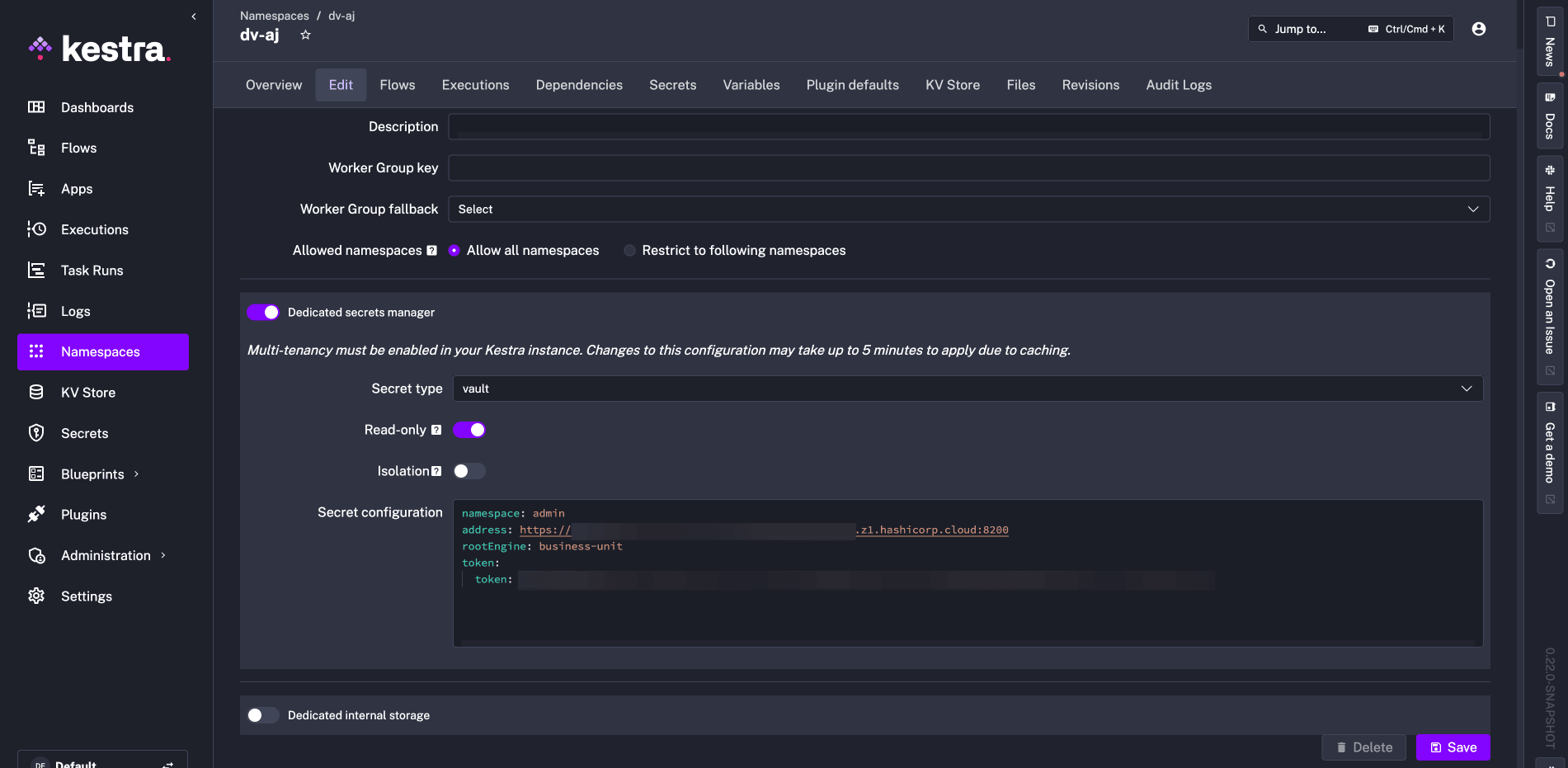Screen dimensions: 1568x768
Task: Click the Plugins icon in the sidebar
Action: coord(36,515)
